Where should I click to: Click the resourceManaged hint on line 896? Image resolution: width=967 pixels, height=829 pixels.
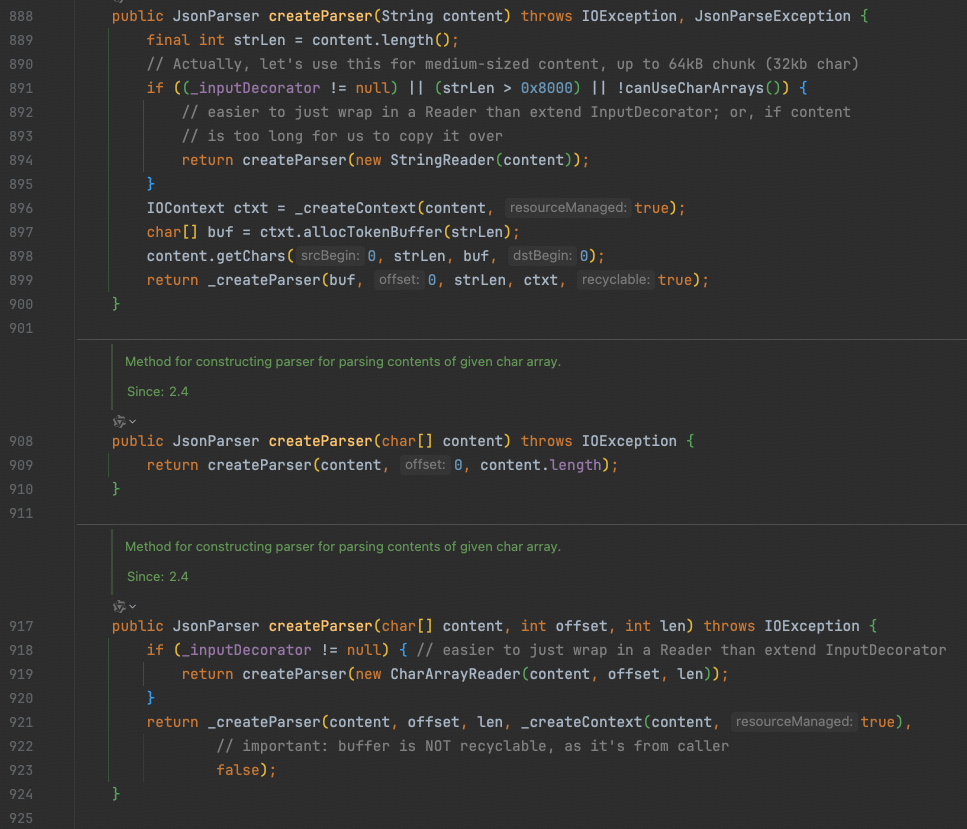(567, 208)
